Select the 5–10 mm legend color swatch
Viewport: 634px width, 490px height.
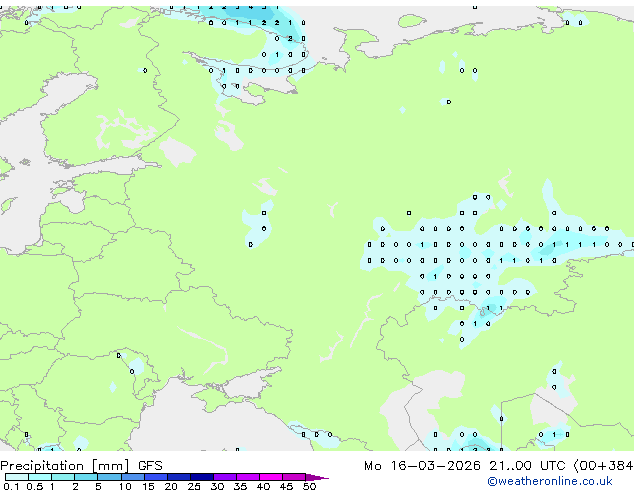(x=109, y=477)
